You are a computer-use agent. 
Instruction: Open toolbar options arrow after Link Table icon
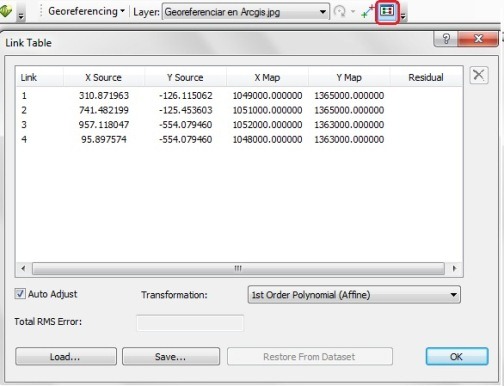click(x=403, y=15)
